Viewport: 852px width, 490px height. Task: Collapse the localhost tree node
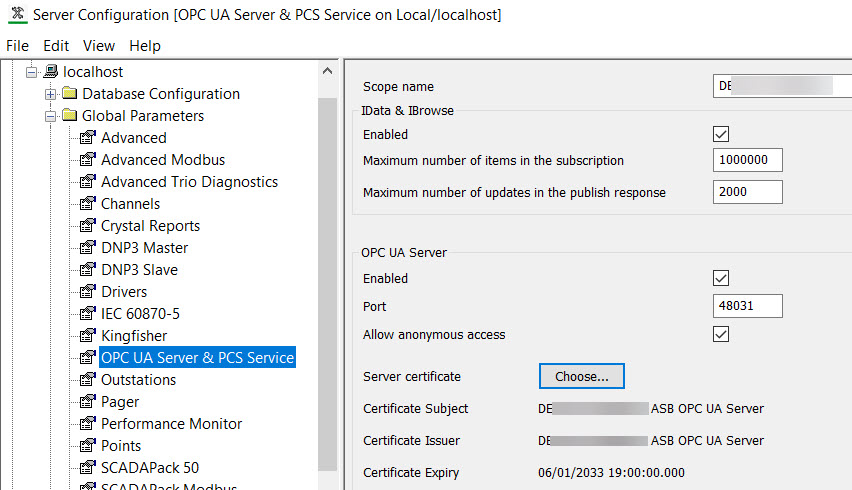(x=32, y=72)
